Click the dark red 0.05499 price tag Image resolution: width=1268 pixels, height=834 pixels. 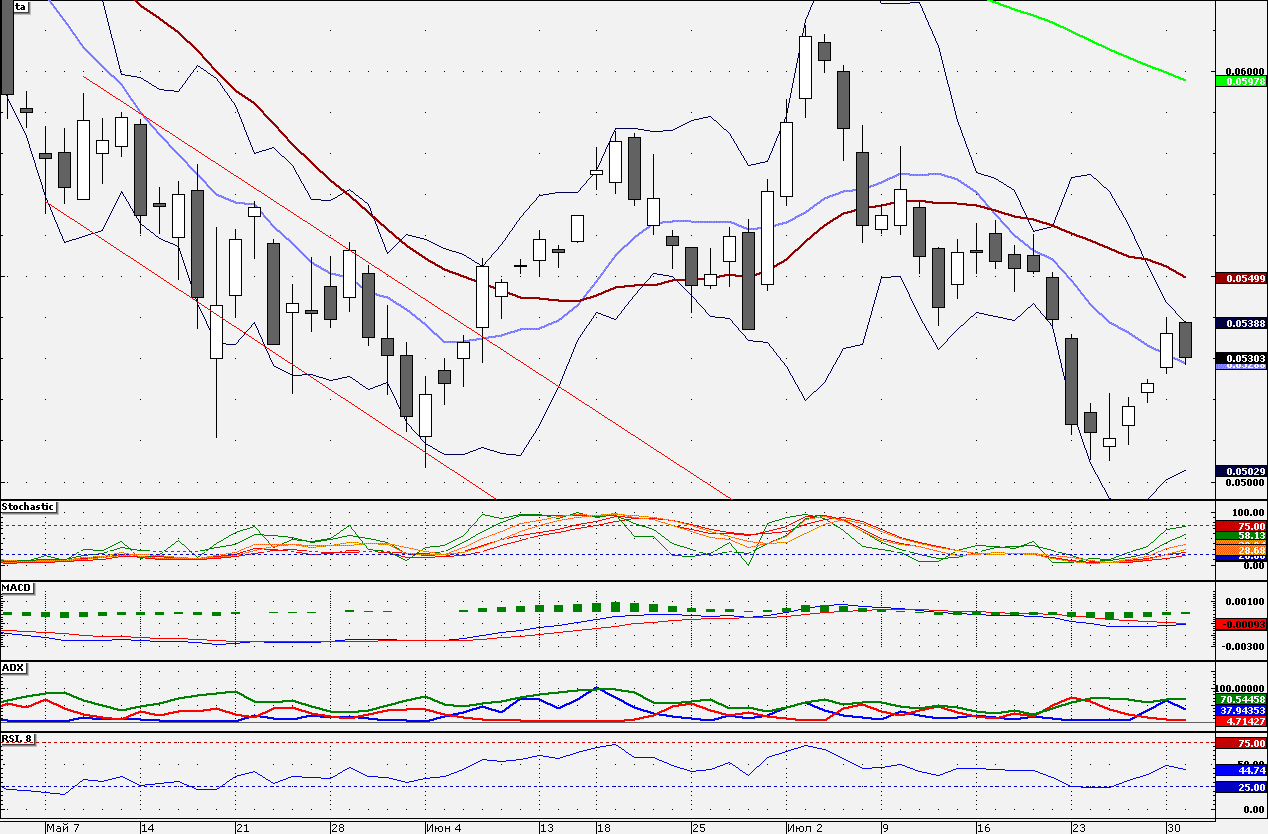click(1241, 278)
